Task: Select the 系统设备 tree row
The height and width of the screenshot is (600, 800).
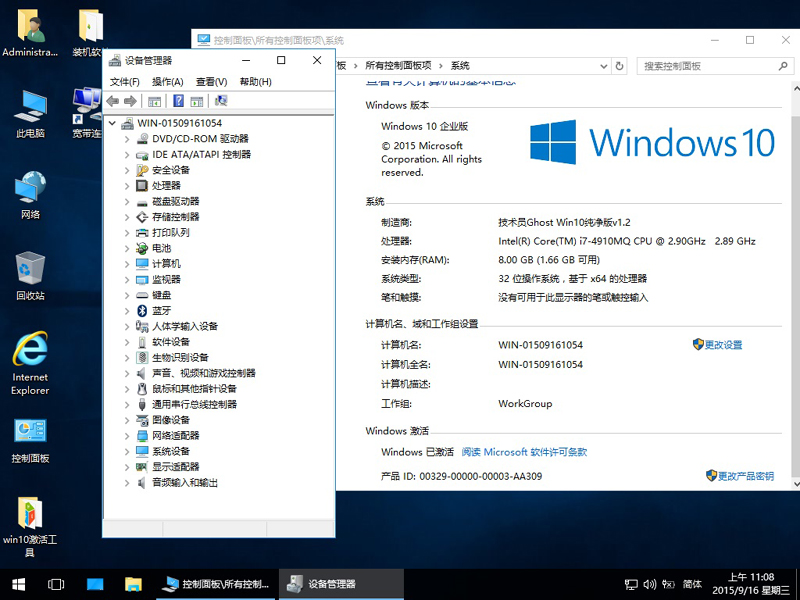Action: (x=163, y=452)
